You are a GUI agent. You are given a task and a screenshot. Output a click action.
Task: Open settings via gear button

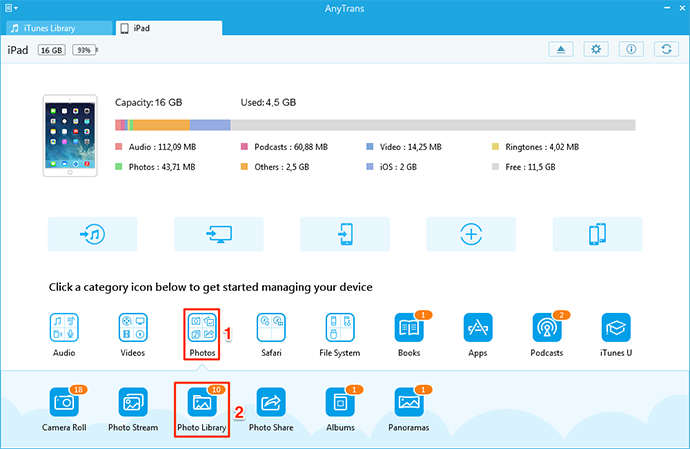(596, 49)
